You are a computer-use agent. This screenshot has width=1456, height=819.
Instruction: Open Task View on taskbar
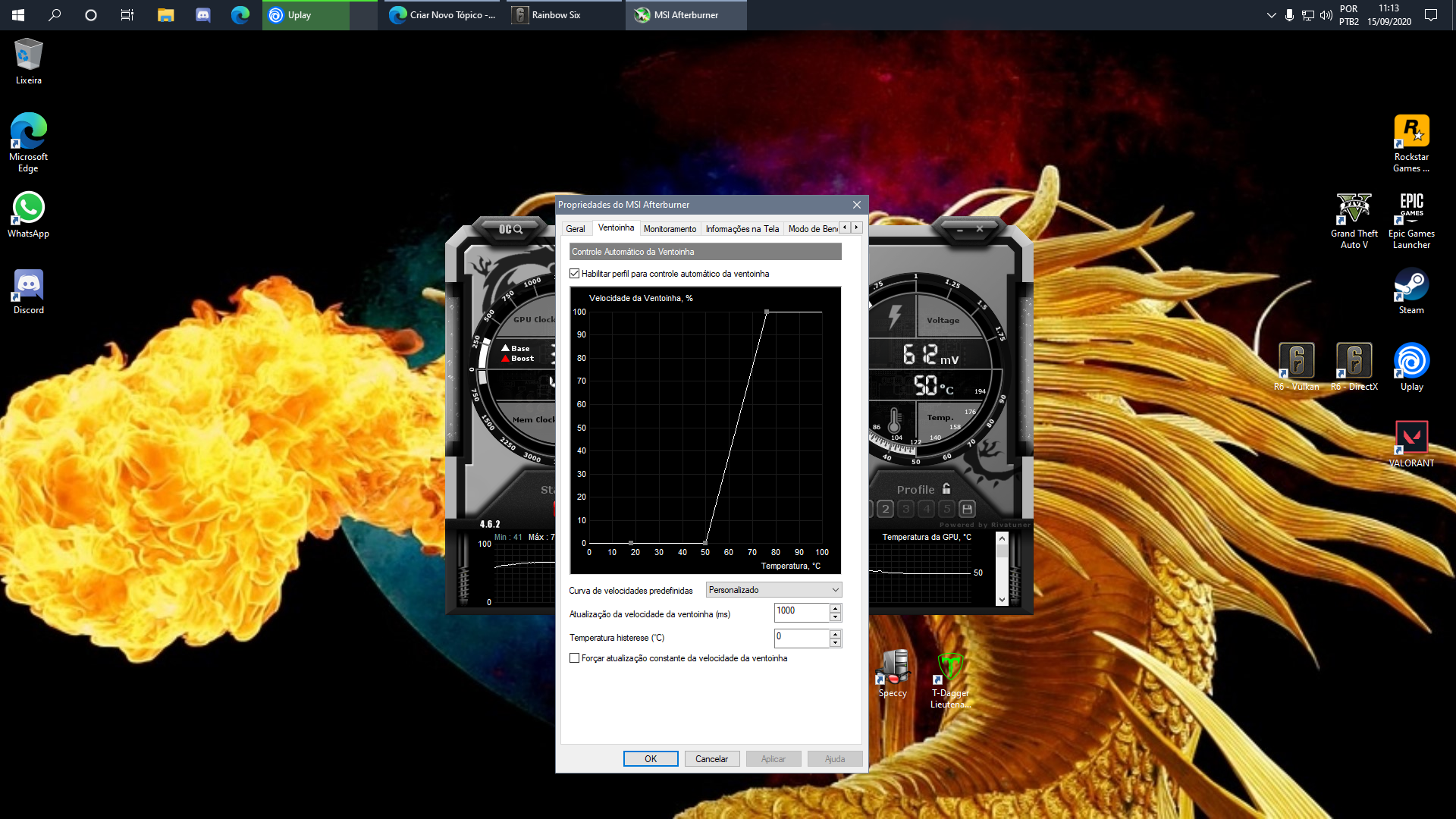point(127,15)
